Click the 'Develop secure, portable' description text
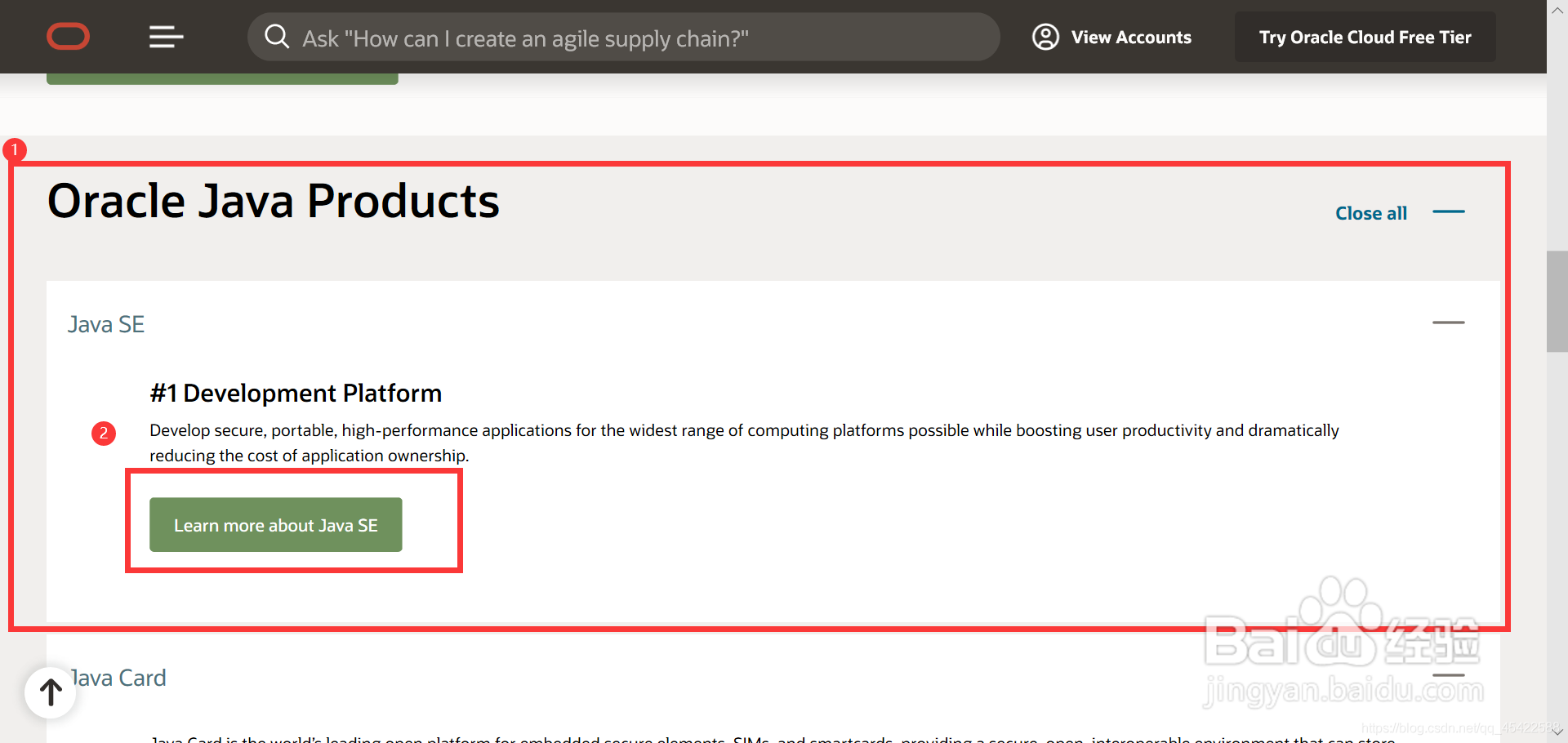Image resolution: width=1568 pixels, height=743 pixels. pyautogui.click(x=744, y=443)
